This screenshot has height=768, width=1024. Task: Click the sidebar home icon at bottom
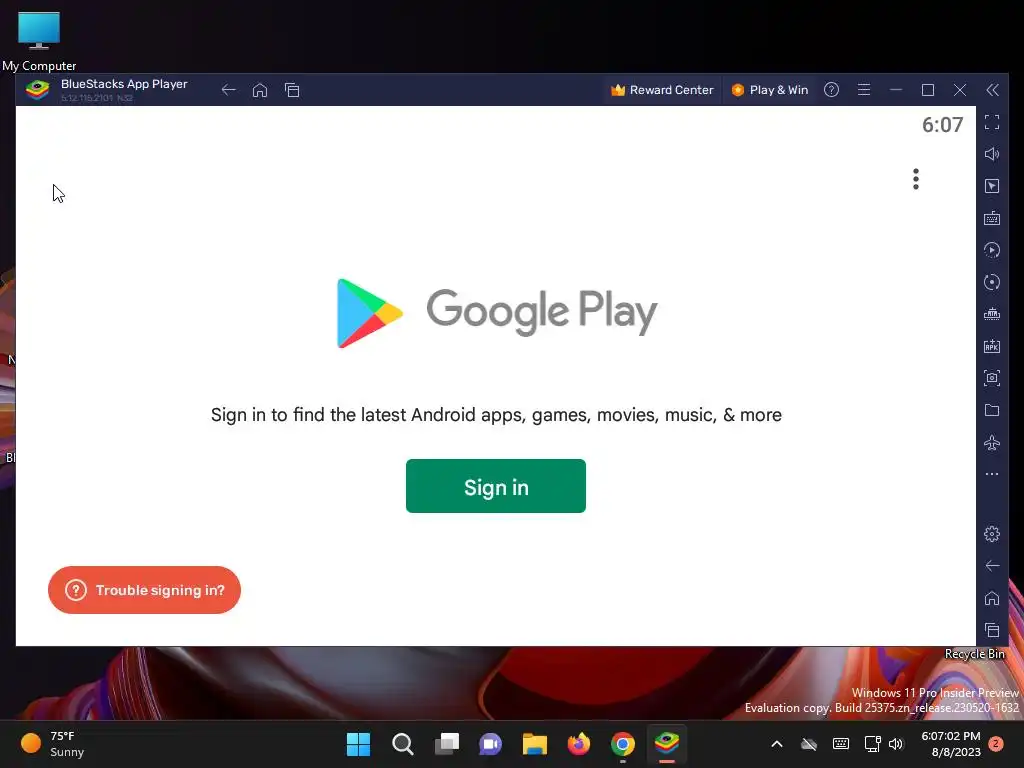click(x=991, y=598)
